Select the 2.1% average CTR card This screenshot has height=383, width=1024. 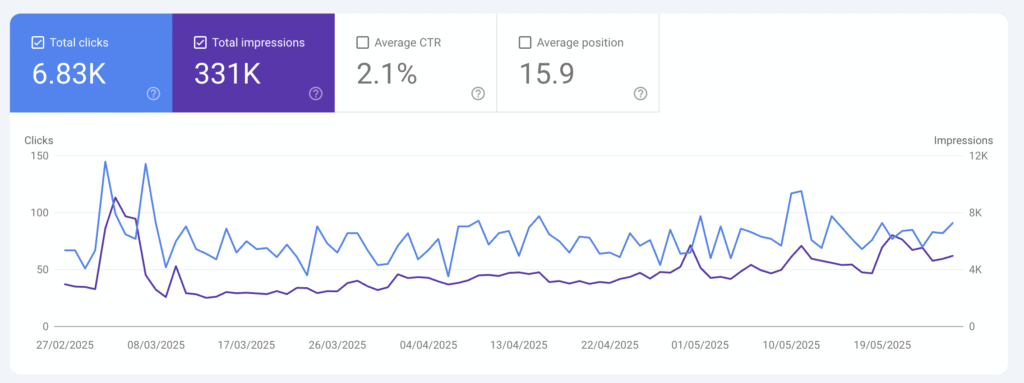[x=415, y=63]
